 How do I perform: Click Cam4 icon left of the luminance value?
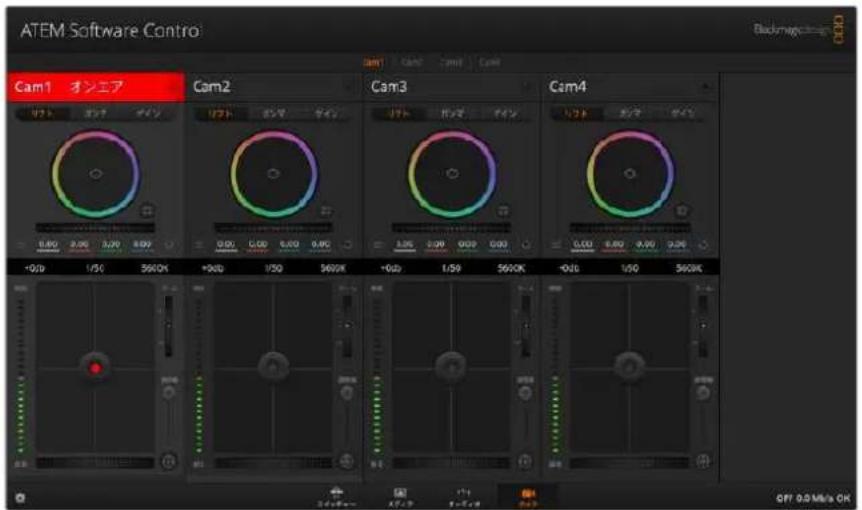tap(556, 245)
